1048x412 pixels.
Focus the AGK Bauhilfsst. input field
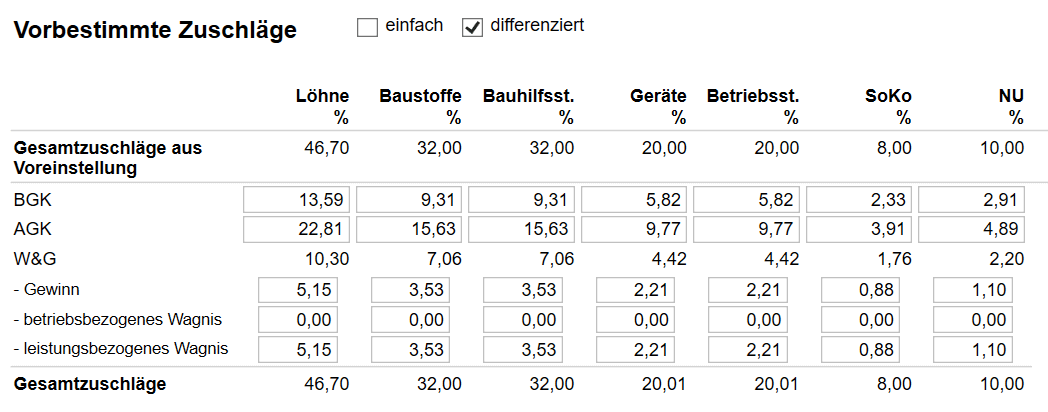(522, 229)
